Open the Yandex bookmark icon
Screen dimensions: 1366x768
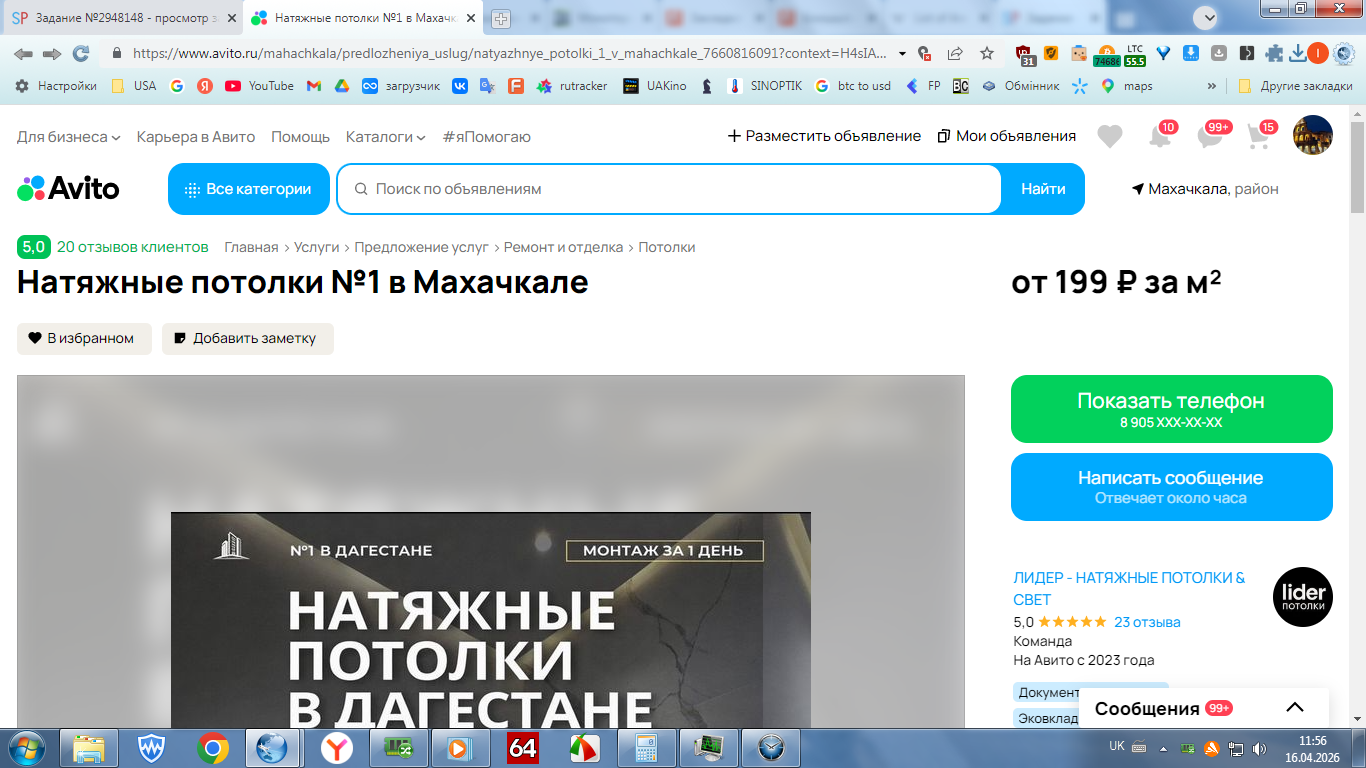click(204, 86)
